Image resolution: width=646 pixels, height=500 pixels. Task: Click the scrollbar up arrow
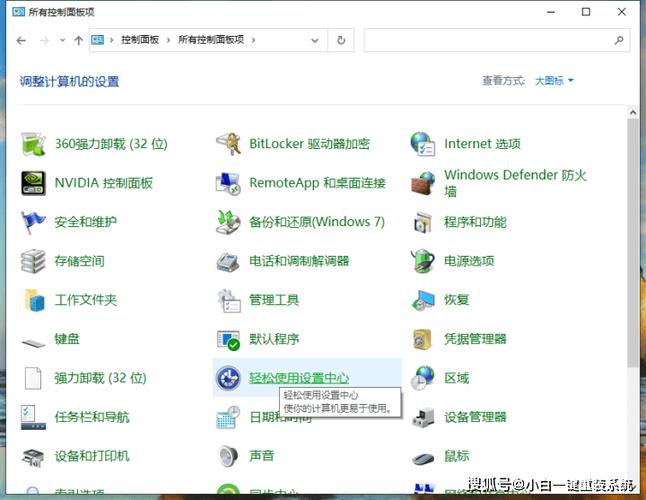[x=633, y=112]
